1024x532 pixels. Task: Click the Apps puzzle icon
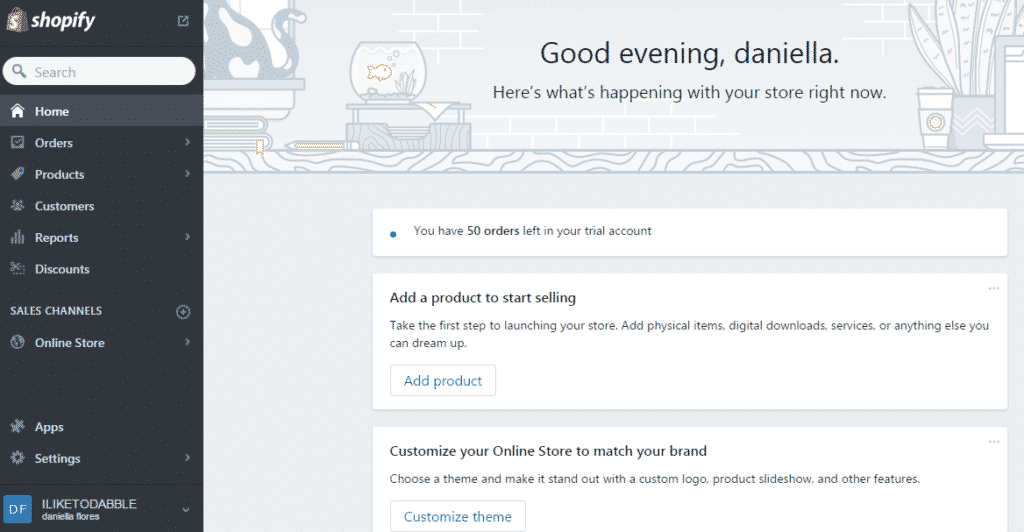pyautogui.click(x=18, y=426)
